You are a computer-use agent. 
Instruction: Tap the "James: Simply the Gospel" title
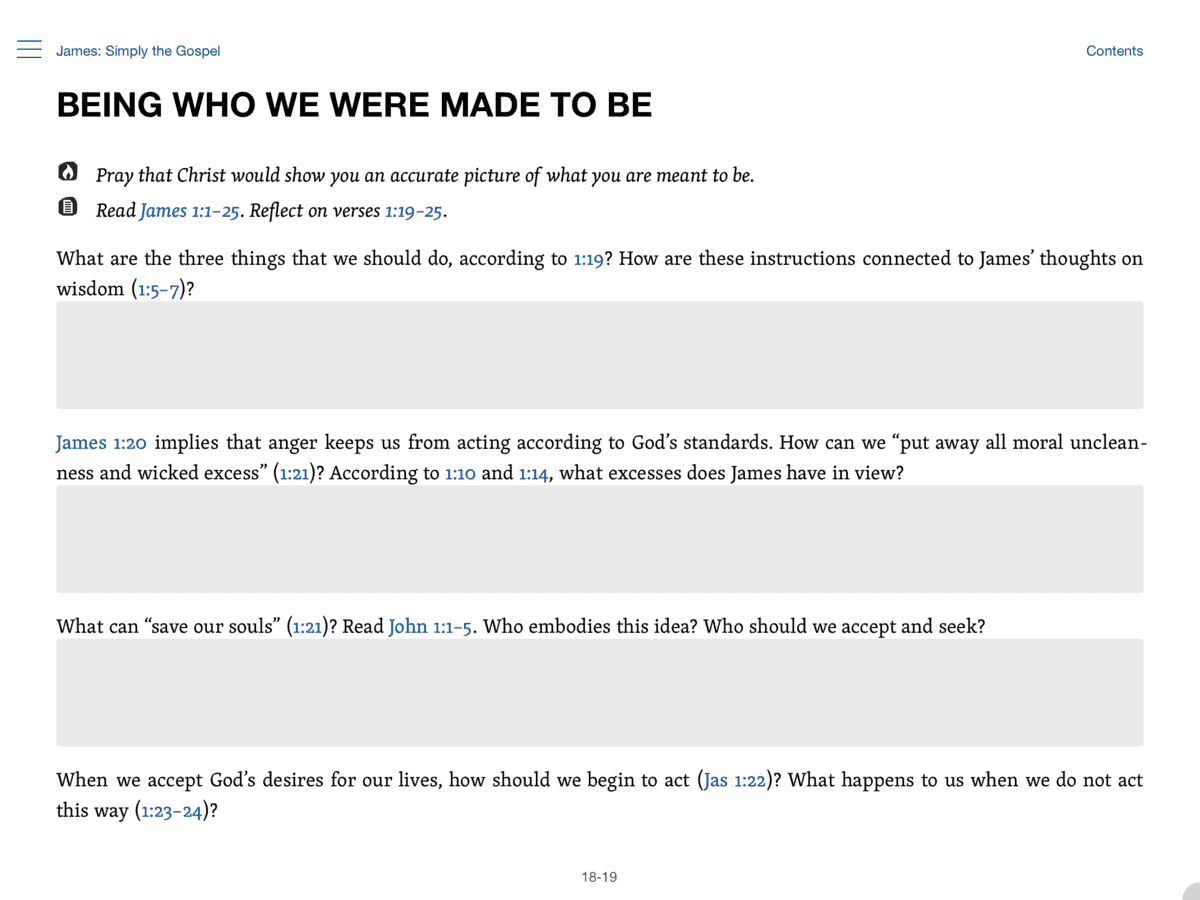click(x=138, y=51)
